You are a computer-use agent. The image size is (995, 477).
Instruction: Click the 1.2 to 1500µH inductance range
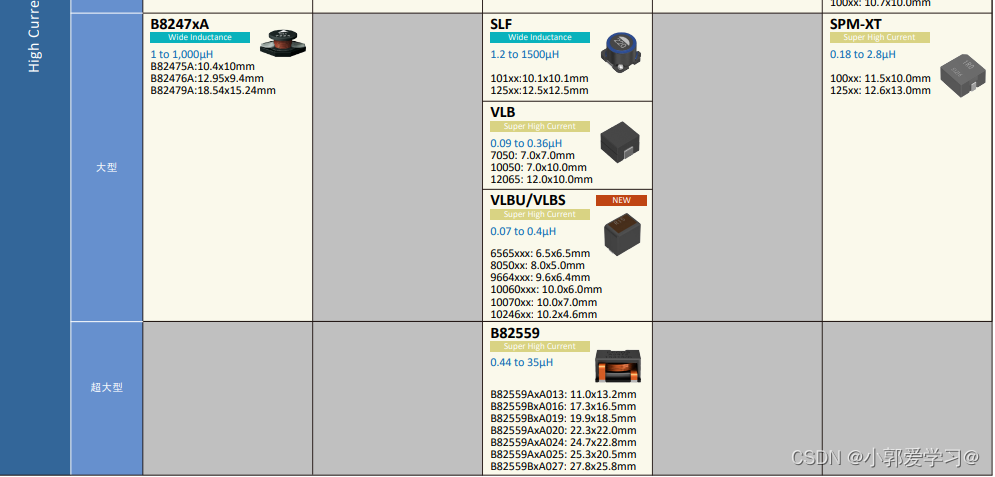[525, 55]
